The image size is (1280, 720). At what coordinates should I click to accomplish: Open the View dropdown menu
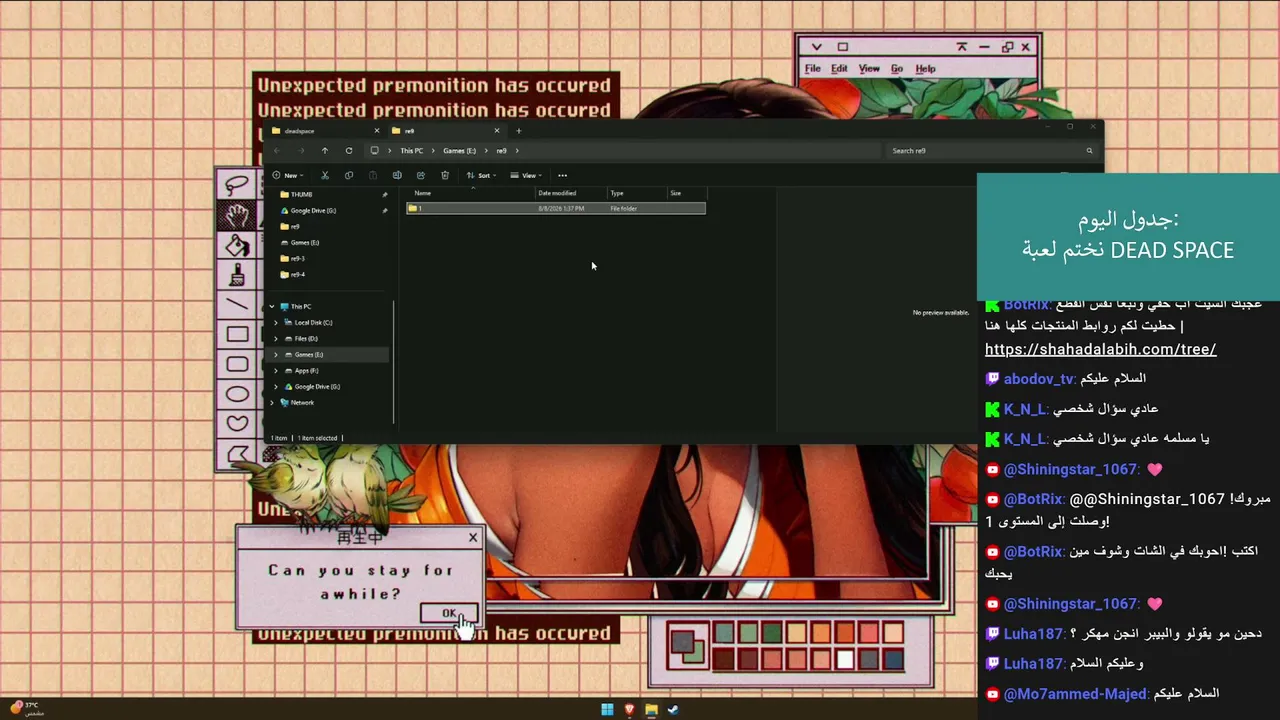526,176
